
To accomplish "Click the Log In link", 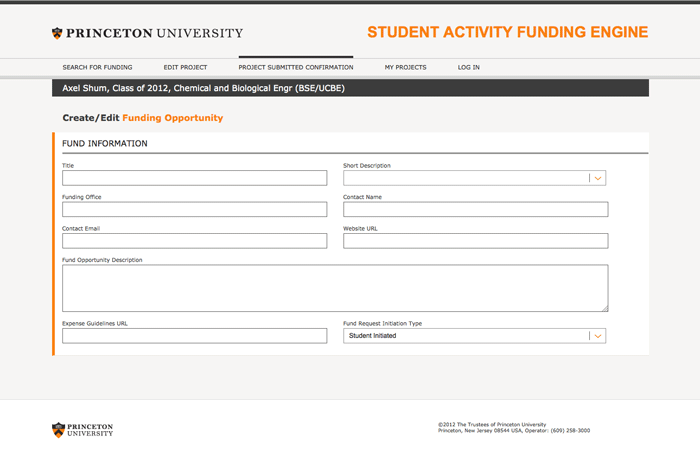I will (x=468, y=67).
